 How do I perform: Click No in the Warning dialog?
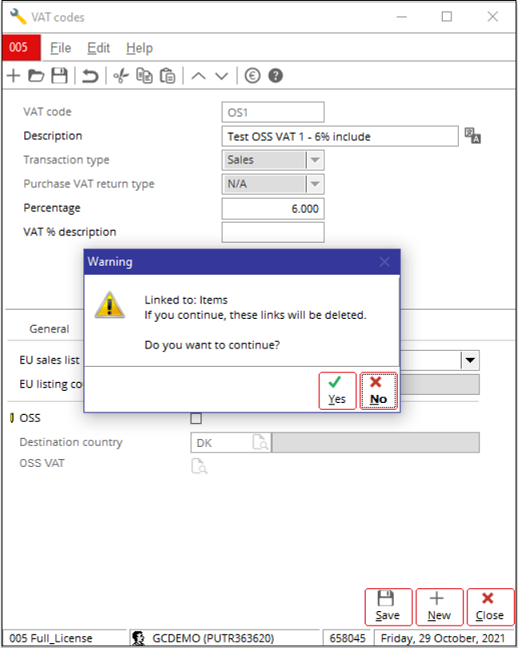pyautogui.click(x=378, y=391)
